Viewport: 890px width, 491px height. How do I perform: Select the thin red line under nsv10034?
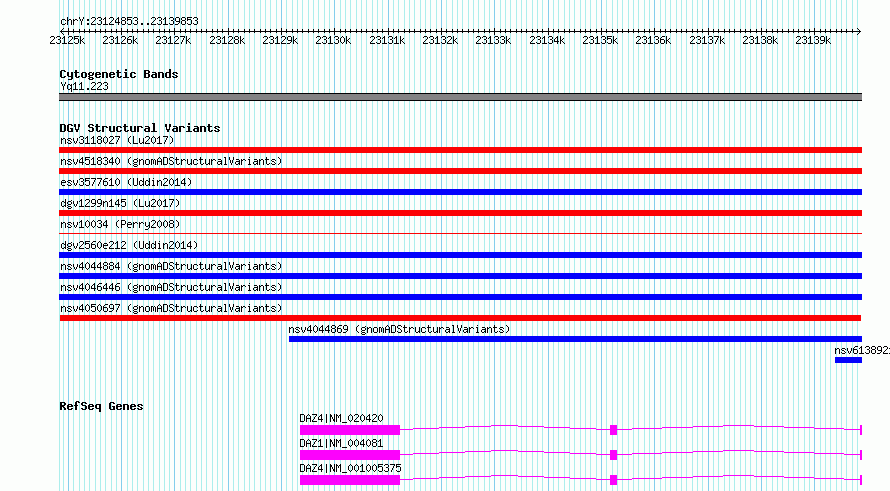[x=460, y=233]
